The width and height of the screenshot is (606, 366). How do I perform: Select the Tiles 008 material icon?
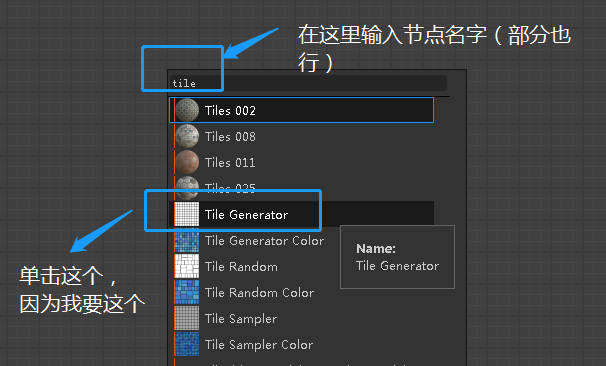click(187, 136)
